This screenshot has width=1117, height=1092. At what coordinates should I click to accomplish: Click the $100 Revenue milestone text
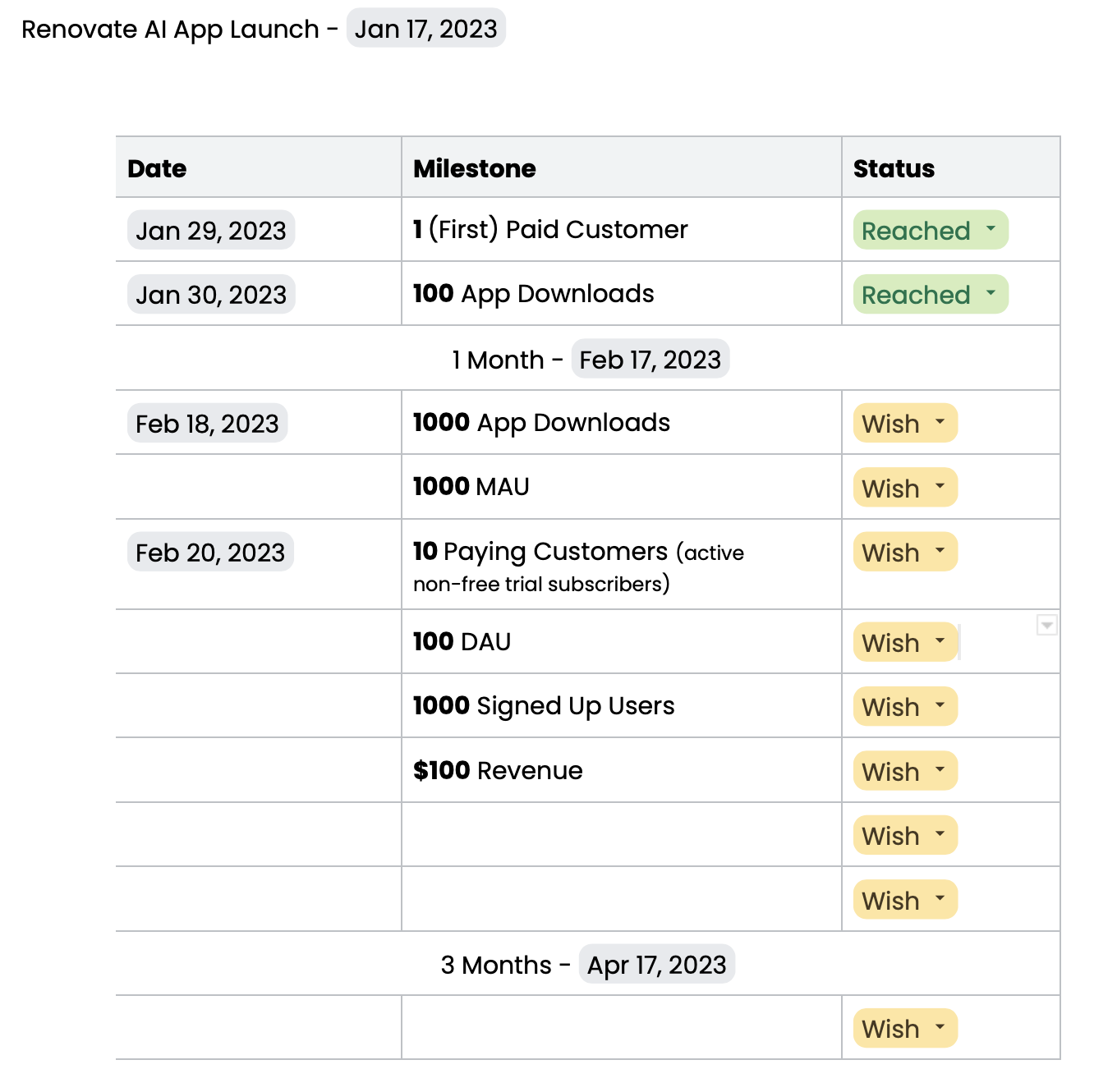[498, 771]
